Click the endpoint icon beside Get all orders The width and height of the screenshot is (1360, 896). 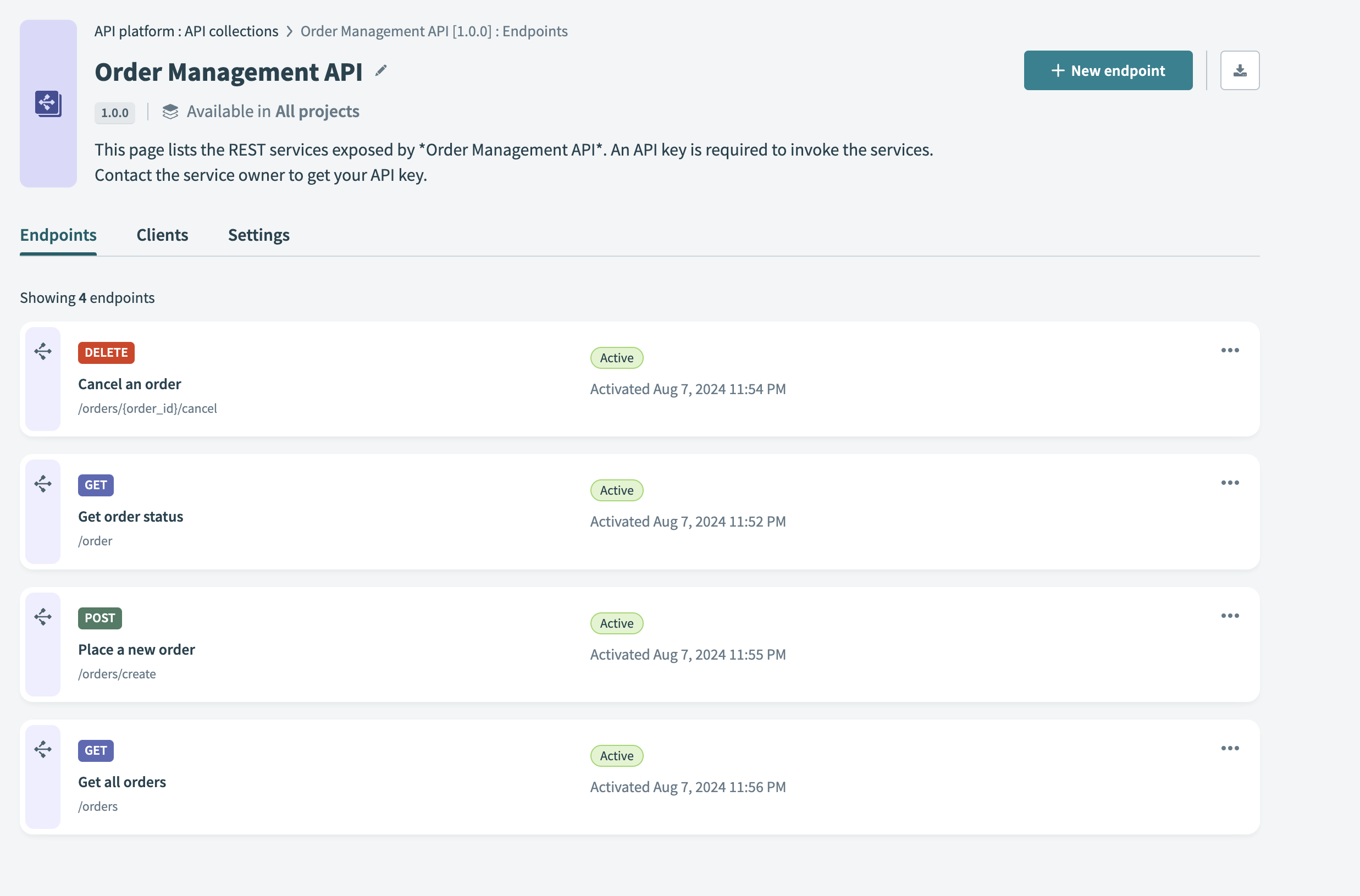[43, 749]
